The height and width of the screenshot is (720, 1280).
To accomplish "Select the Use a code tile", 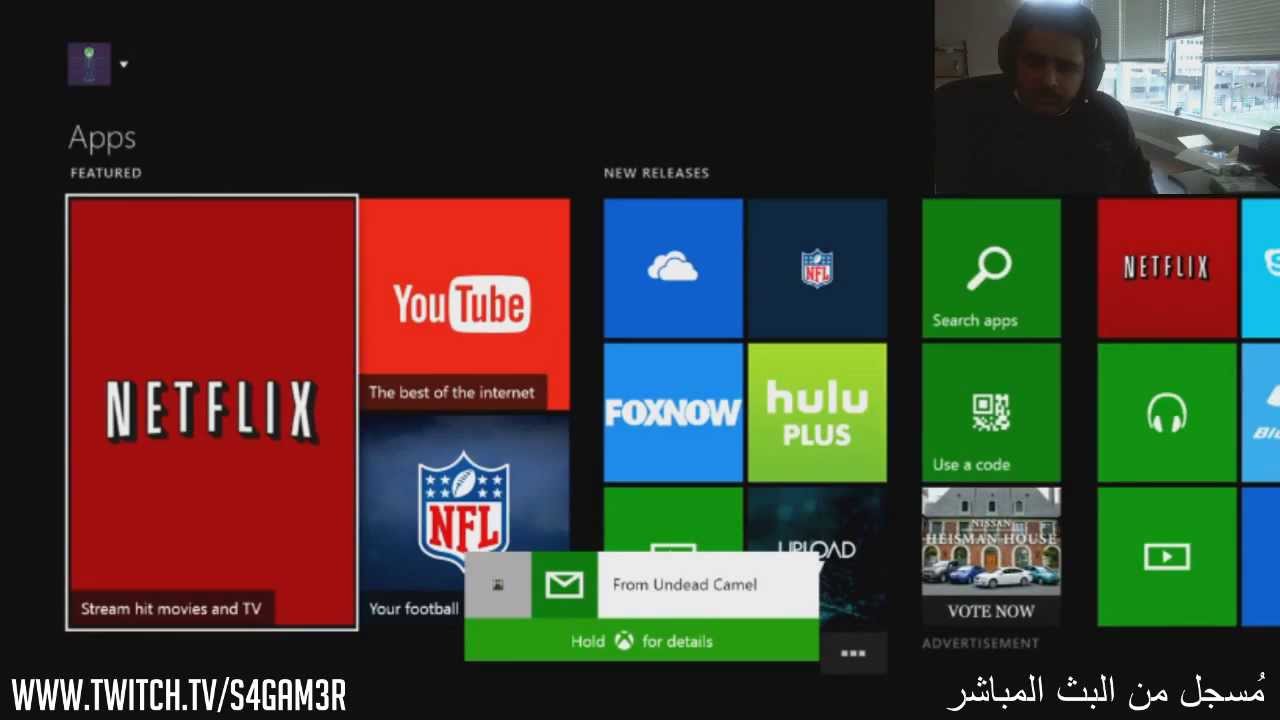I will pos(991,412).
